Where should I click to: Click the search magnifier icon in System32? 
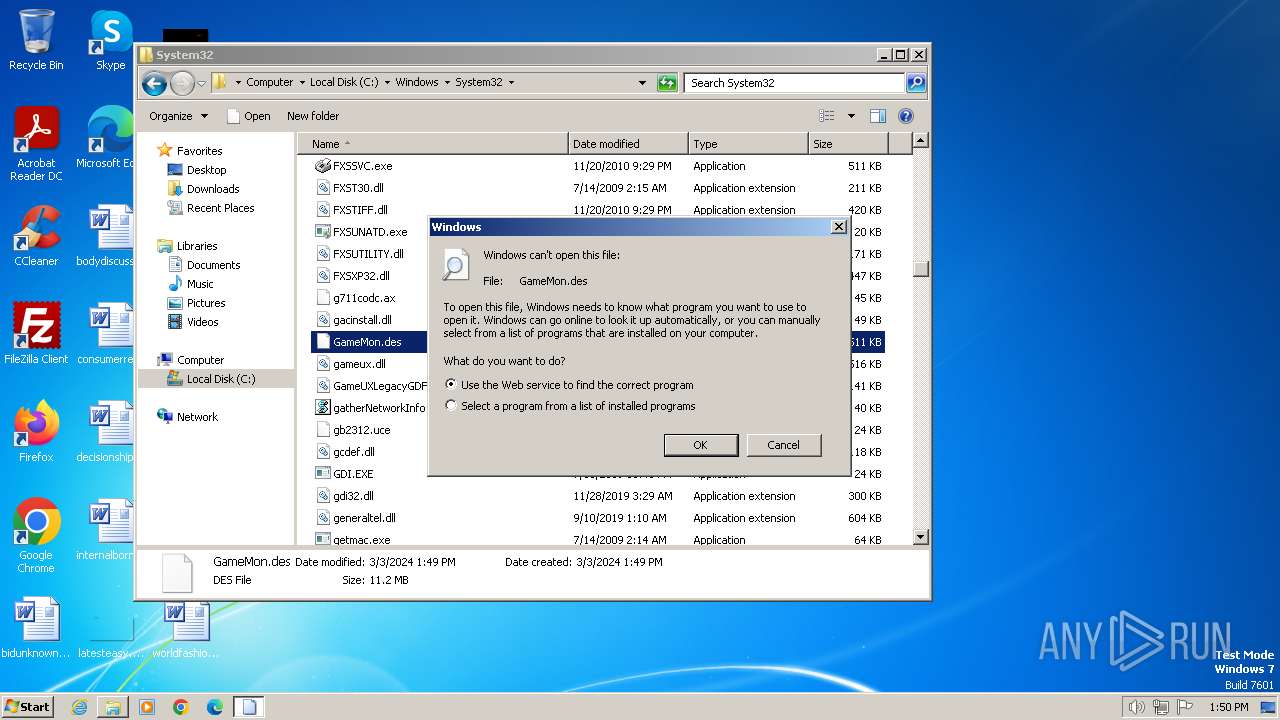(916, 83)
